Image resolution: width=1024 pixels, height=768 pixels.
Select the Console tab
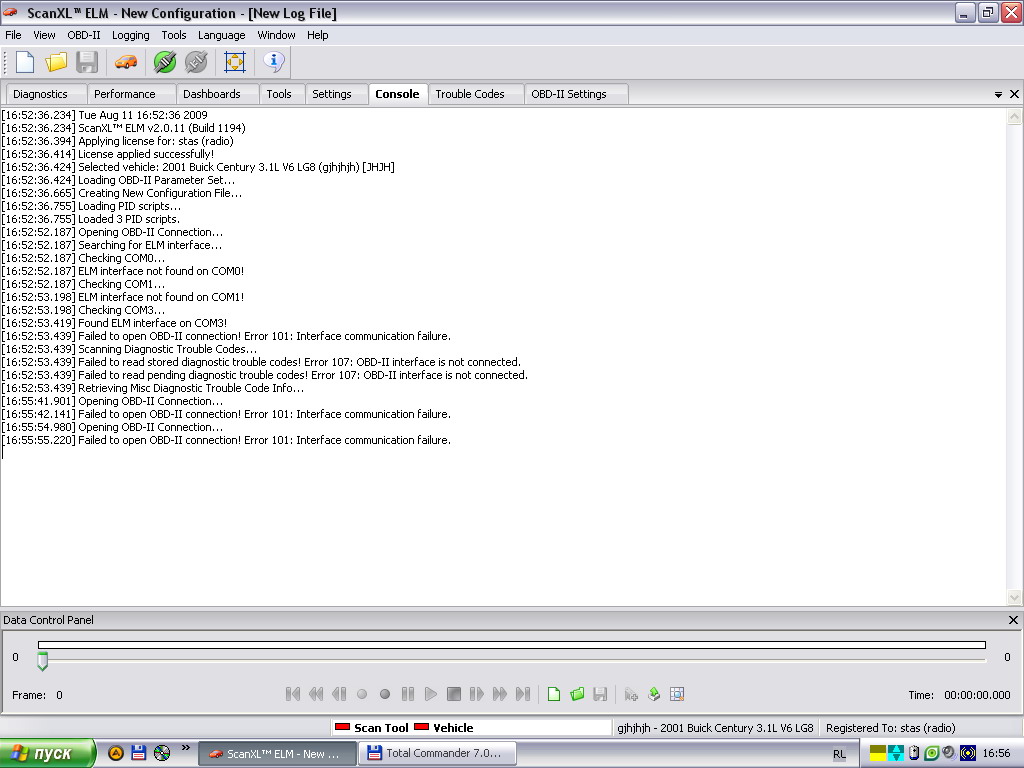397,94
